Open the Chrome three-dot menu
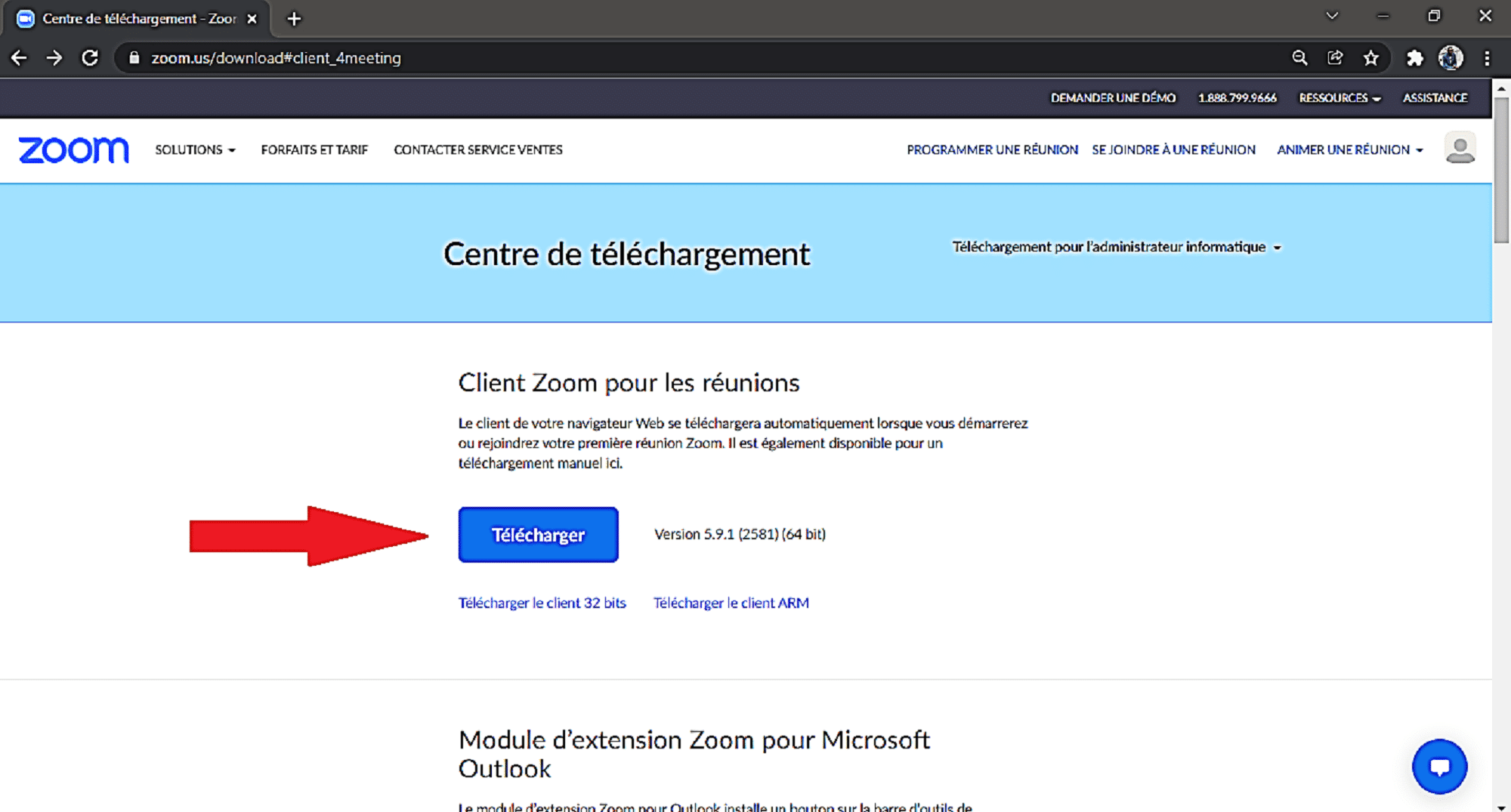1511x812 pixels. 1487,58
